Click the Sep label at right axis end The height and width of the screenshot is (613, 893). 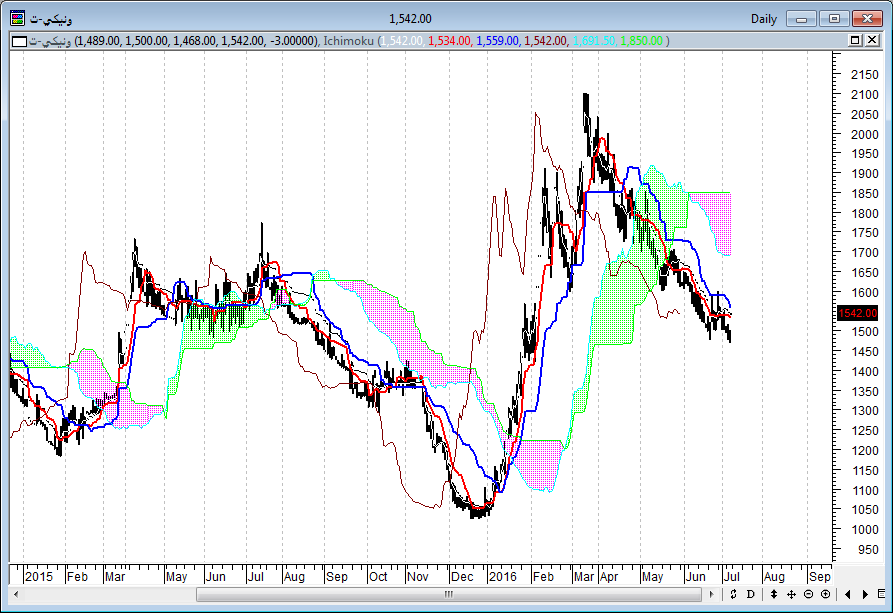820,577
